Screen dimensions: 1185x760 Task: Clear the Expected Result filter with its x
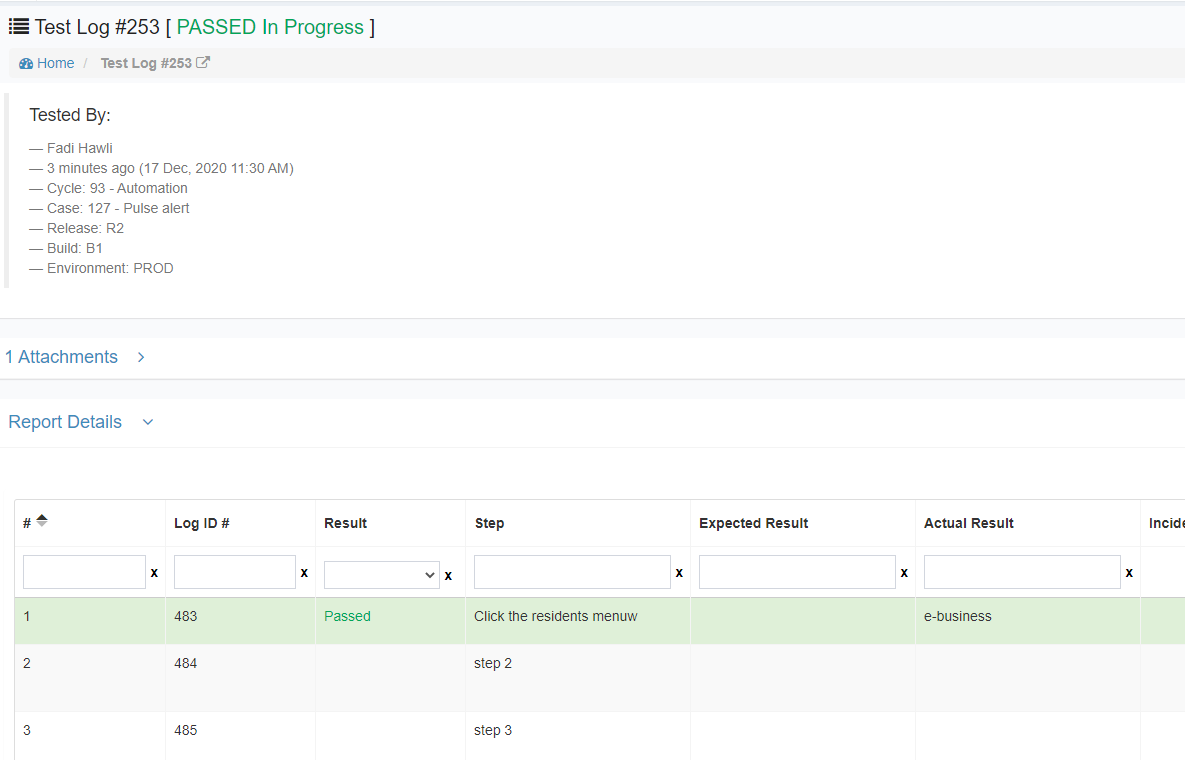coord(904,573)
